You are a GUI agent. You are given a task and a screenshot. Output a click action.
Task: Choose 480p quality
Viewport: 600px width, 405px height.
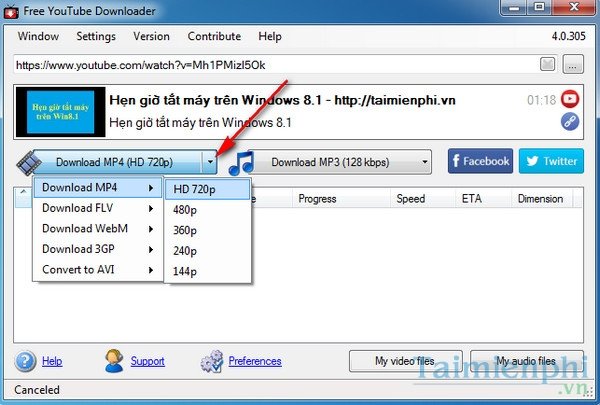[208, 210]
